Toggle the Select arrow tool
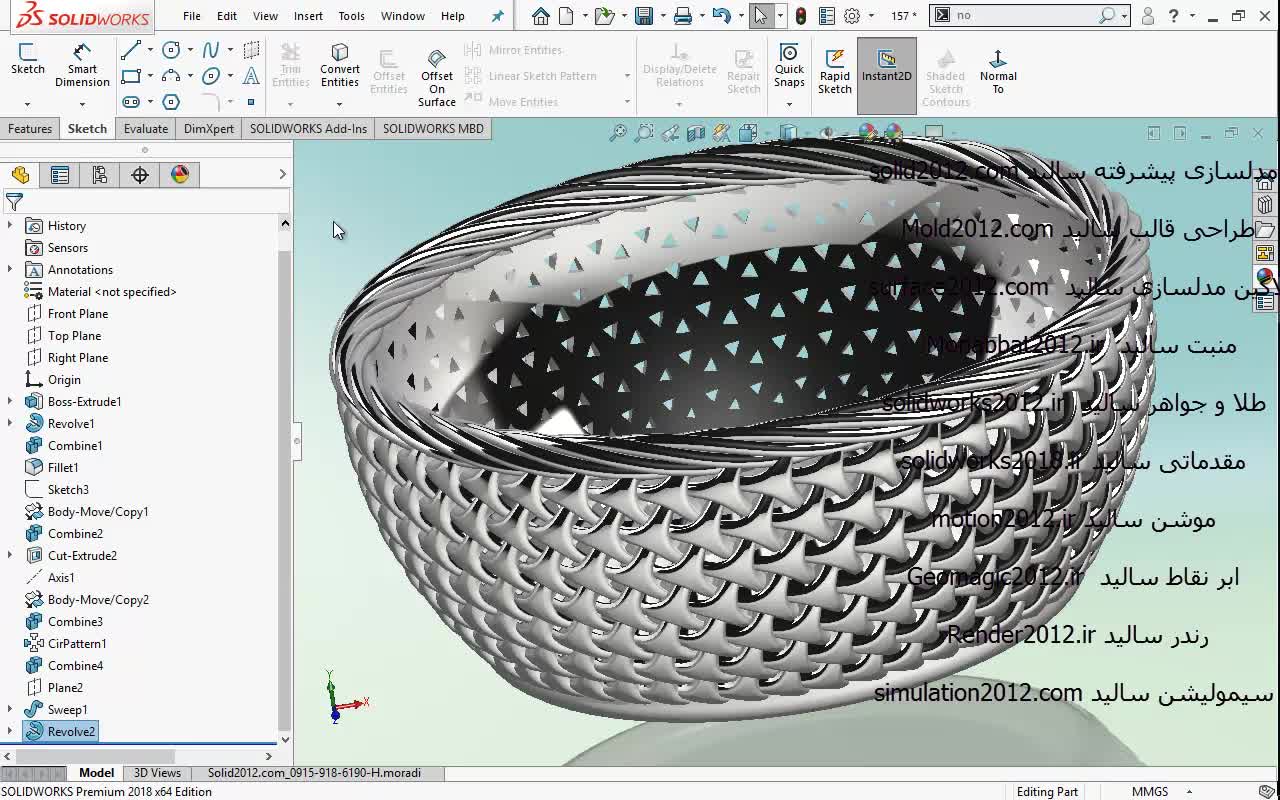The width and height of the screenshot is (1280, 800). point(761,16)
